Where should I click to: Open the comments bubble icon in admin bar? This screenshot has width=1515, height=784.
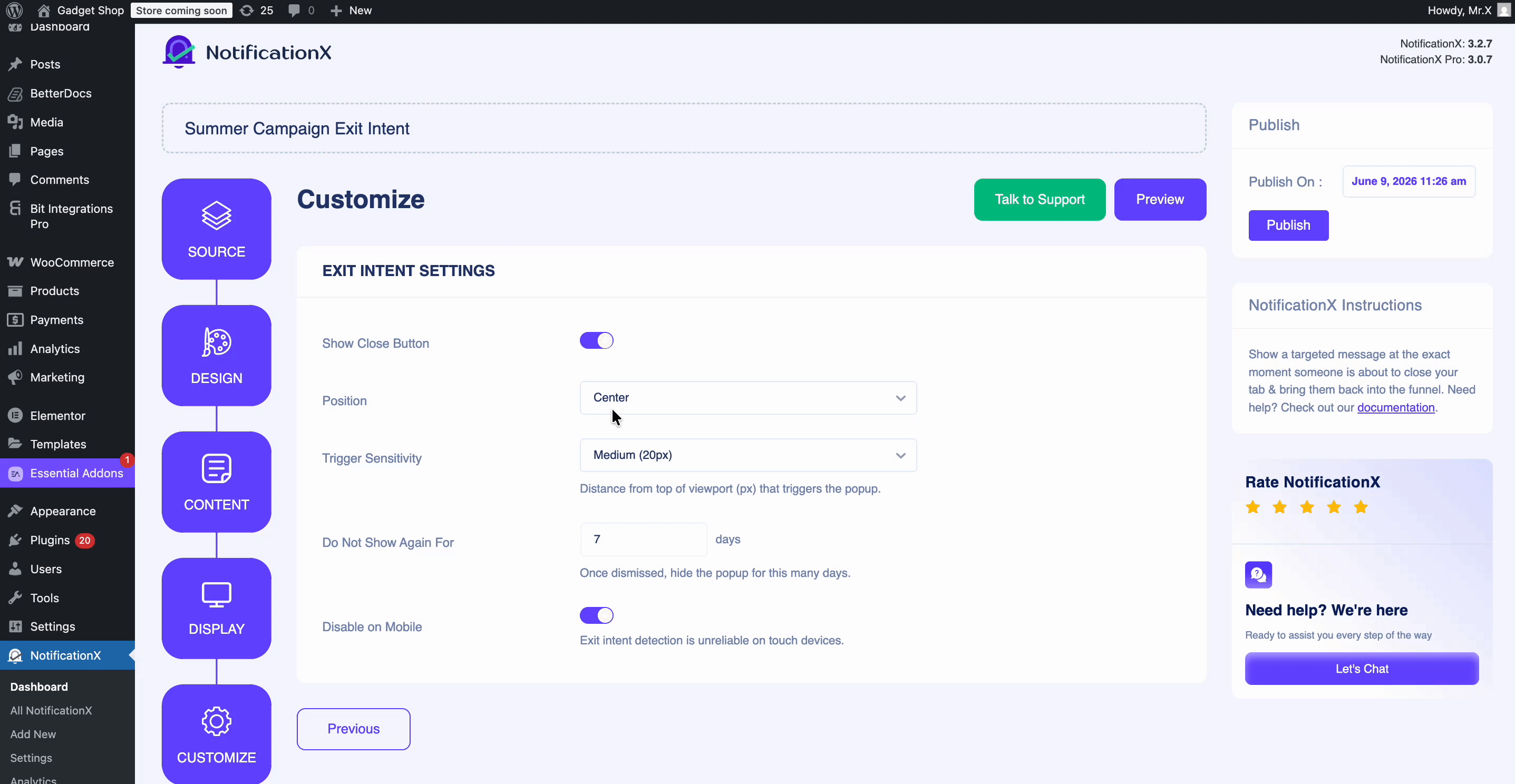point(294,11)
